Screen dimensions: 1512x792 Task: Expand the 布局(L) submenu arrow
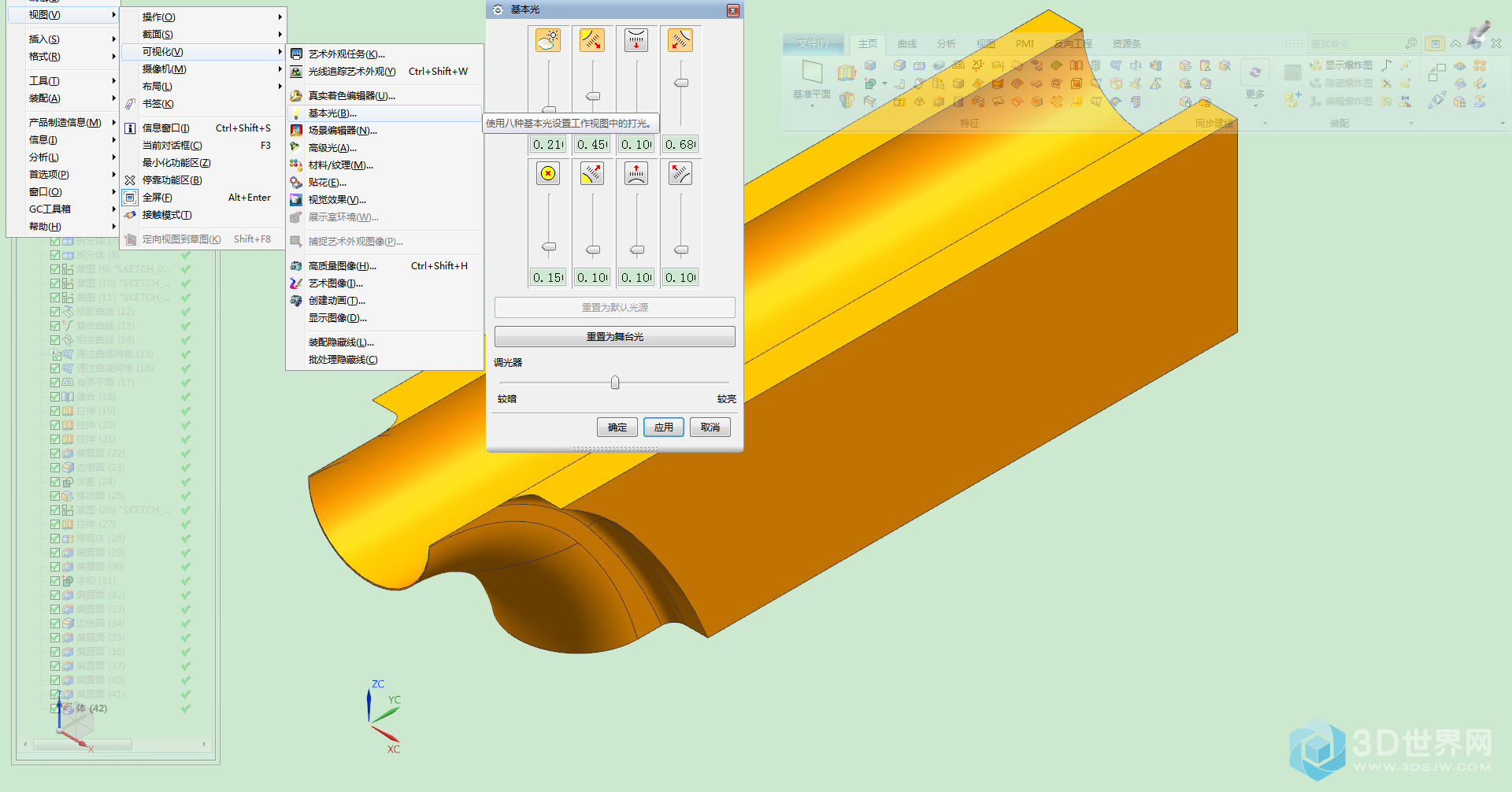tap(280, 87)
